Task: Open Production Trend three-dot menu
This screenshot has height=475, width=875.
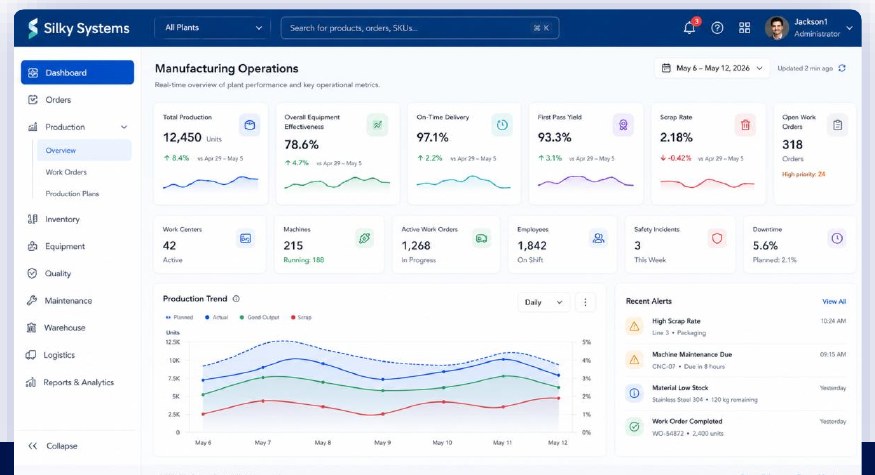Action: coord(585,303)
